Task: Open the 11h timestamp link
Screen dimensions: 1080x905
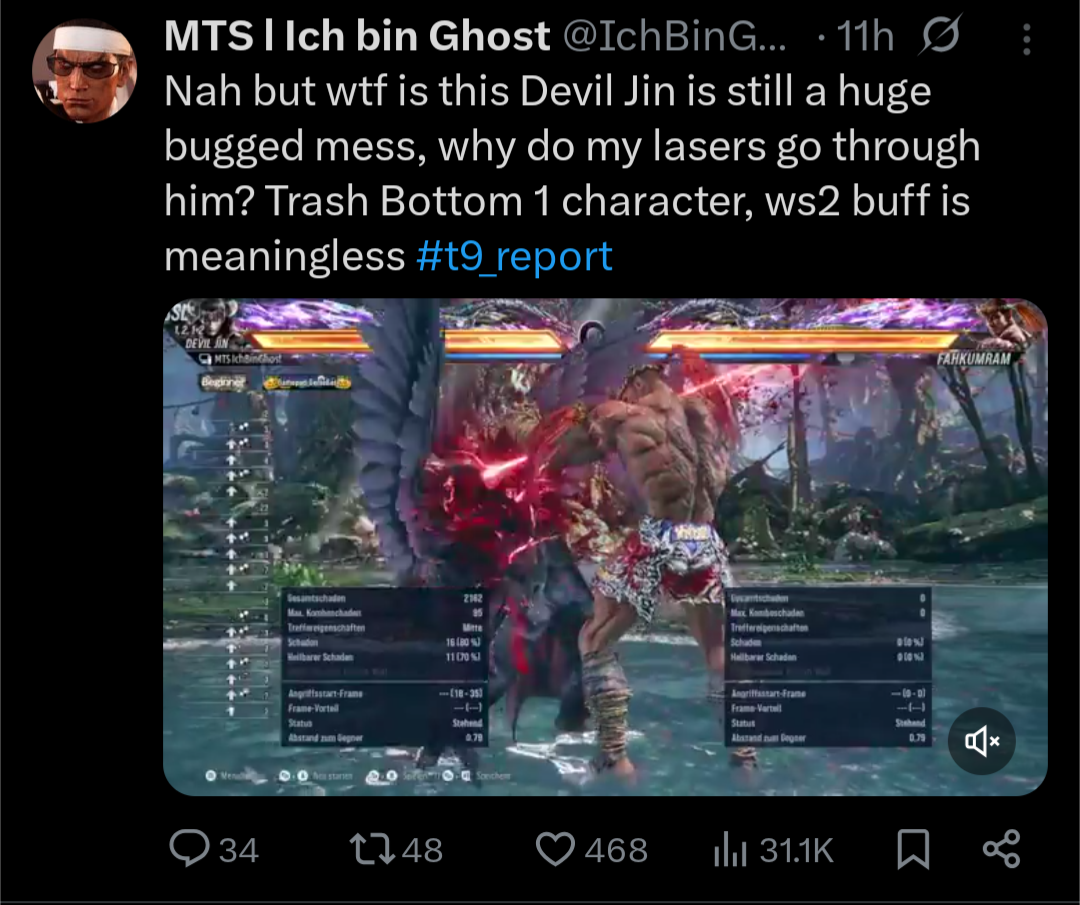Action: coord(865,36)
